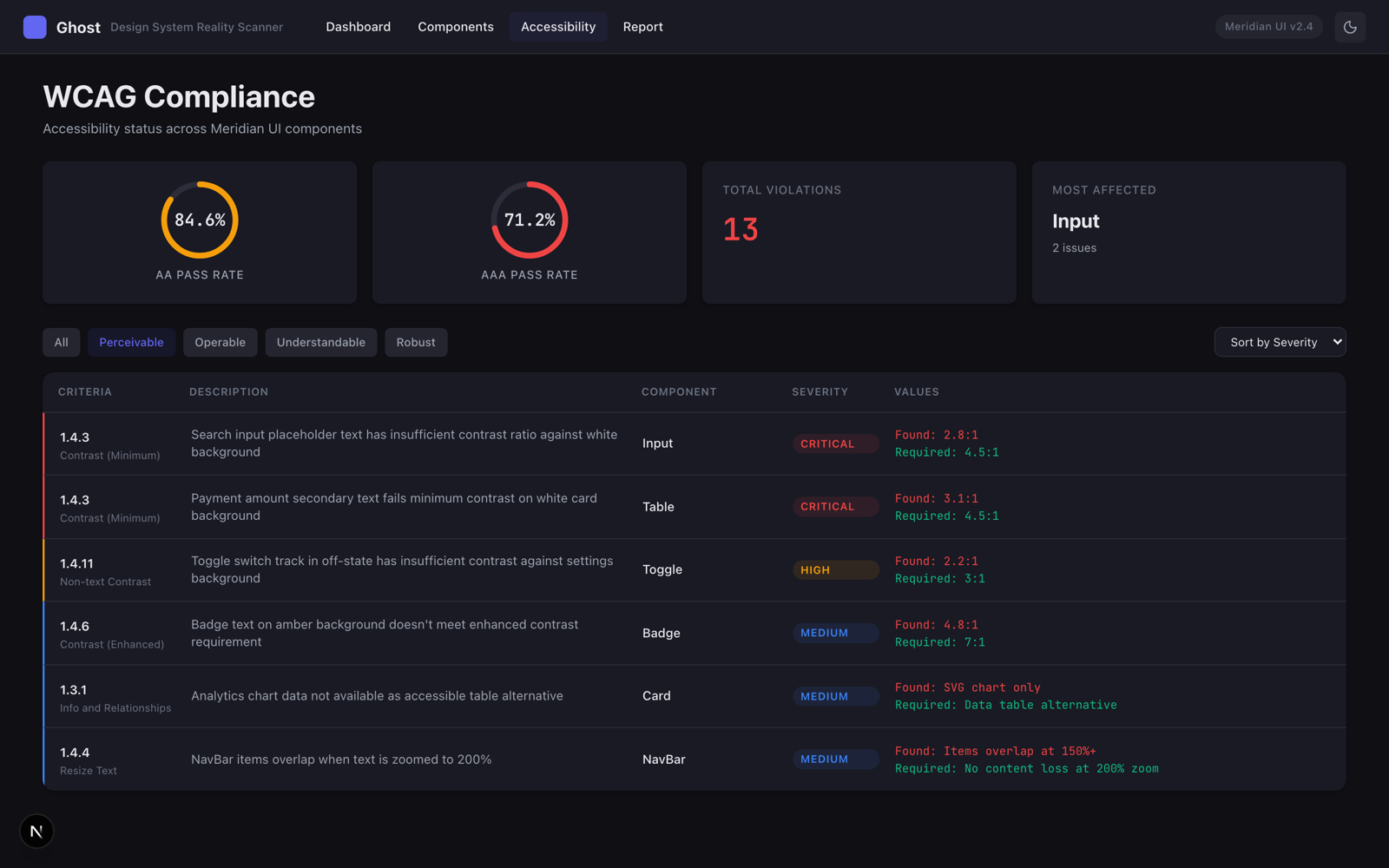Click the MEDIUM badge on the NavBar row
This screenshot has width=1389, height=868.
[x=834, y=759]
